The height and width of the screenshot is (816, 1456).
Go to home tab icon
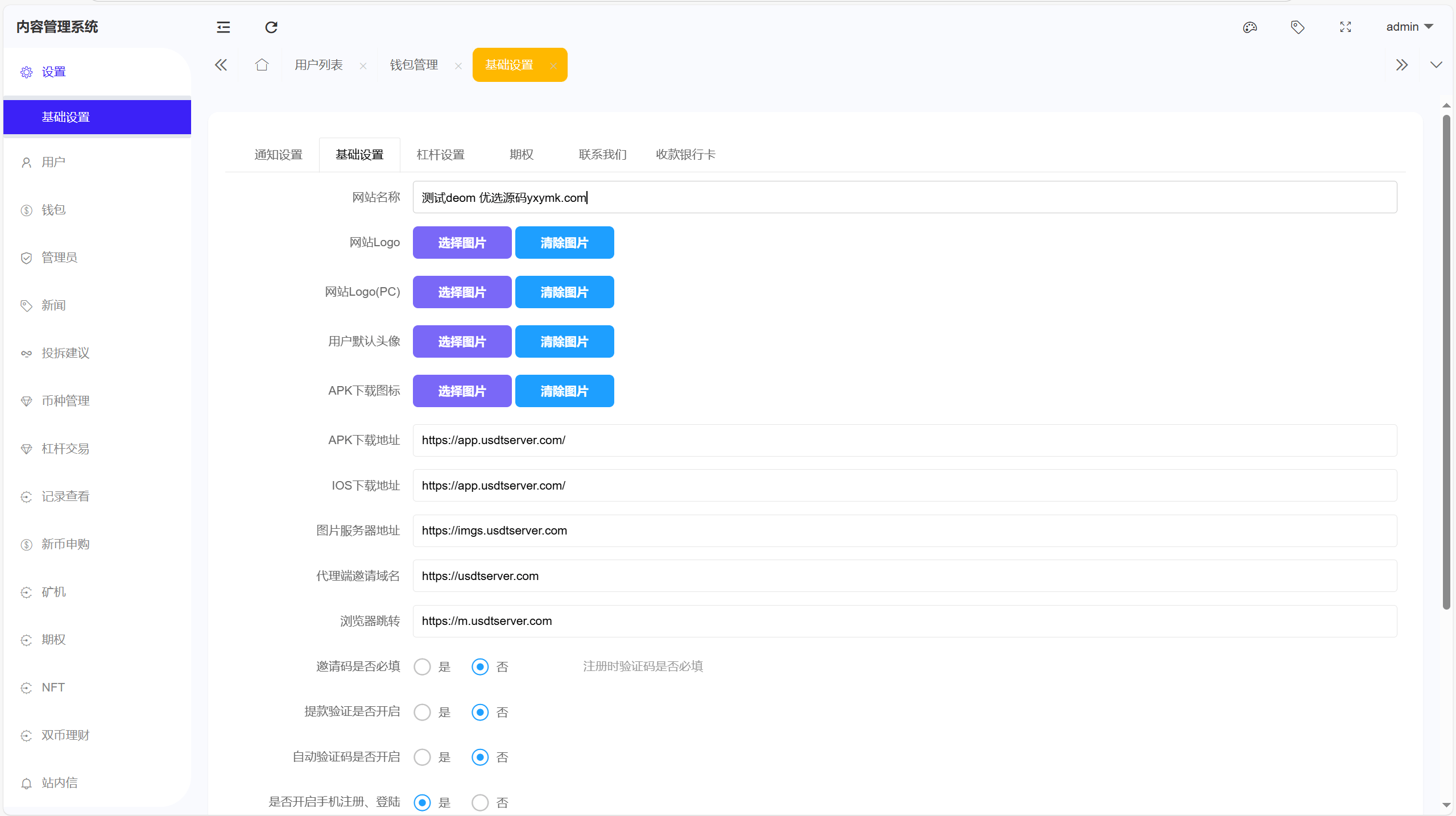coord(262,65)
